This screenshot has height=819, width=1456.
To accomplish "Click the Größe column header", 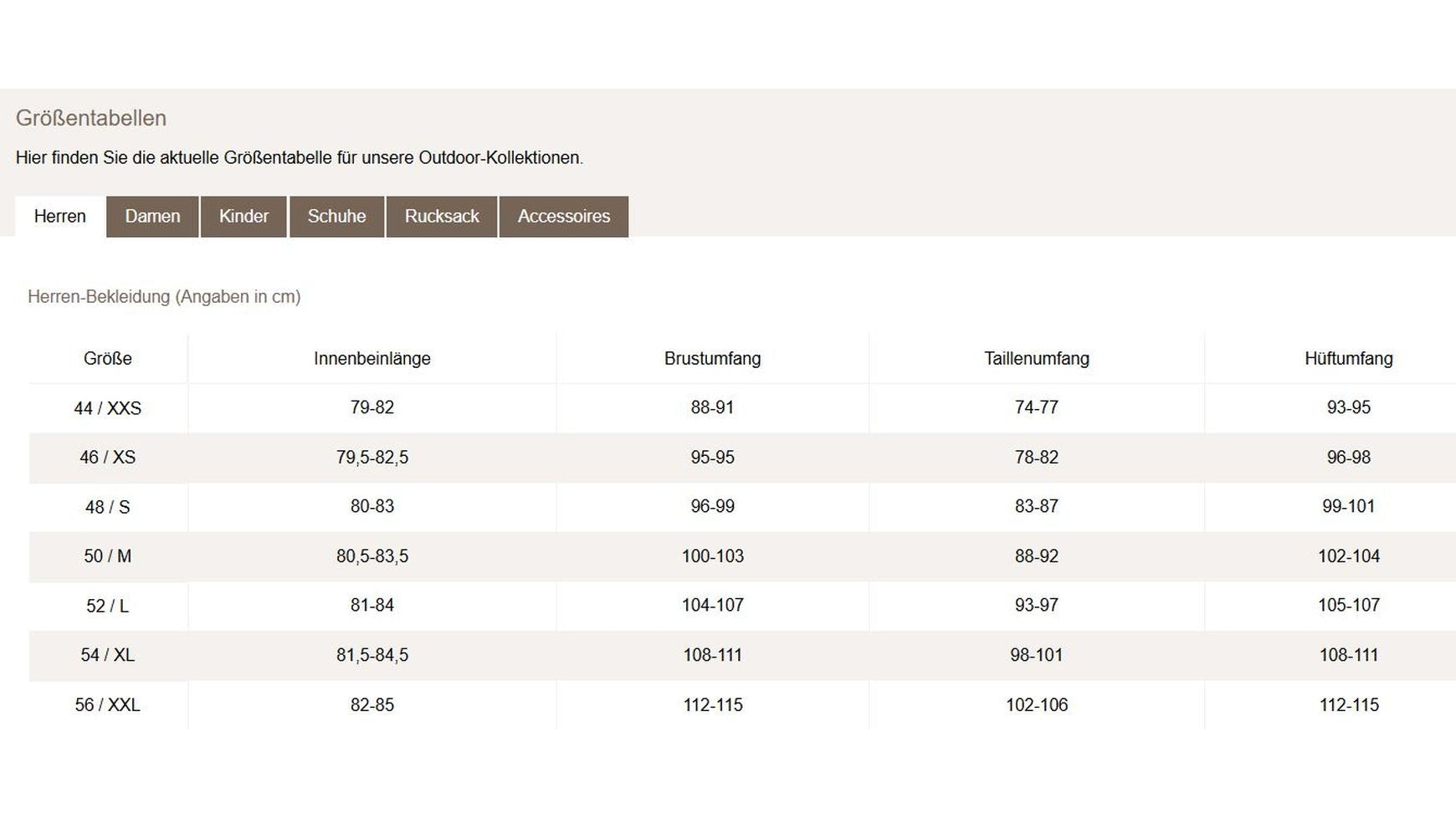I will click(x=108, y=359).
